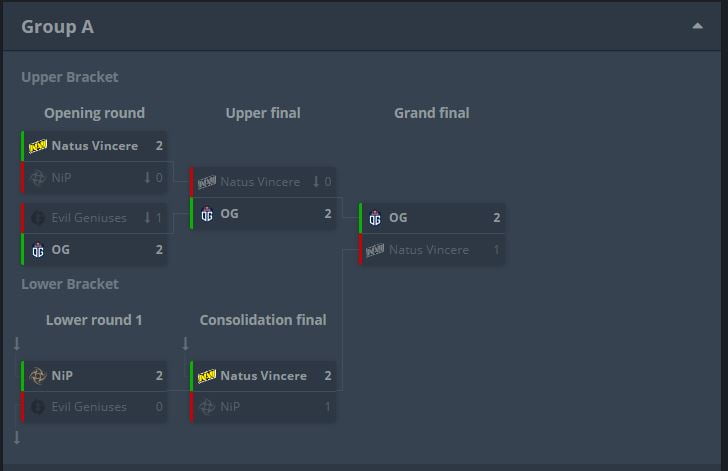
Task: Click the Group A header title
Action: [x=58, y=27]
